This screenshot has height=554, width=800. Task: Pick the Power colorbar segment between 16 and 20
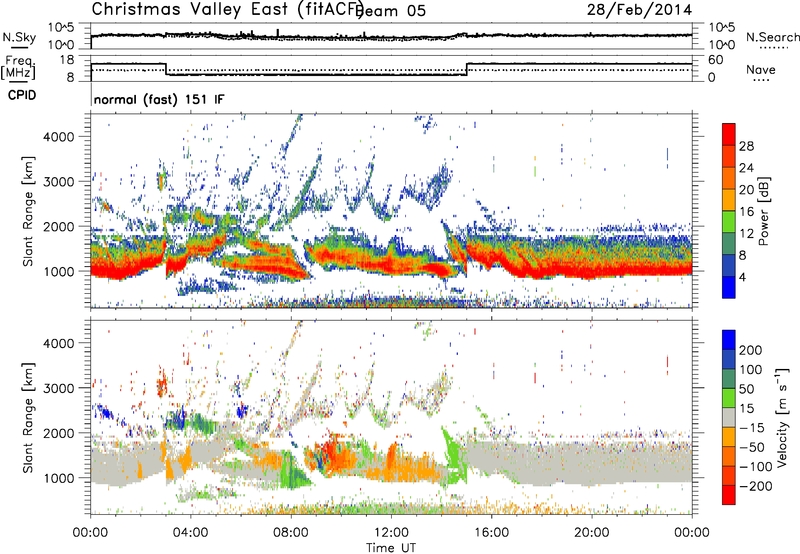click(x=729, y=200)
